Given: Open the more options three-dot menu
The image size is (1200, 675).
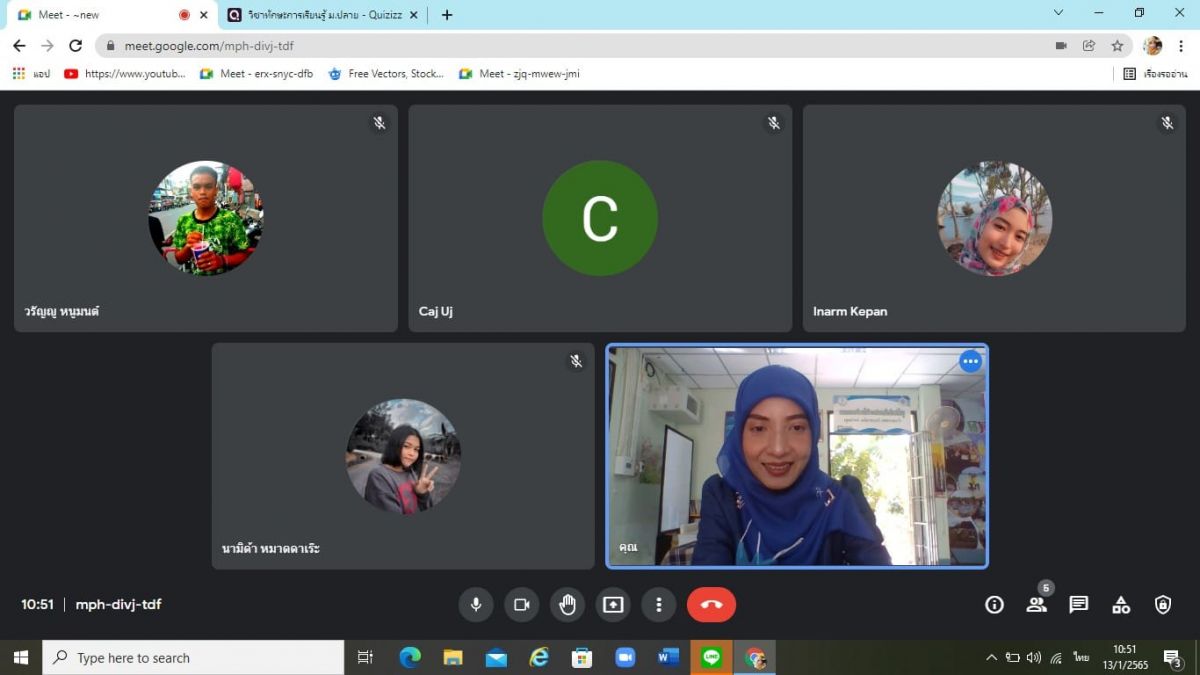Looking at the screenshot, I should tap(658, 605).
